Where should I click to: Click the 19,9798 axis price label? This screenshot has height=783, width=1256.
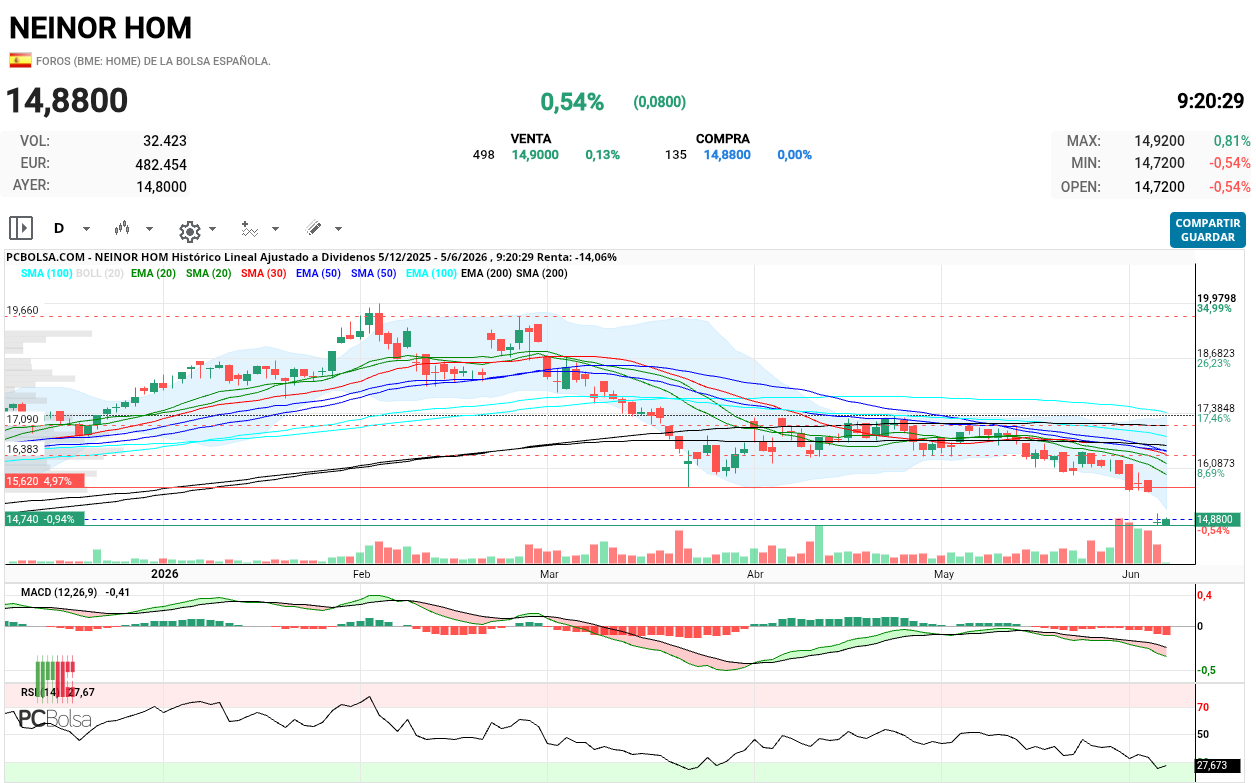pyautogui.click(x=1218, y=298)
